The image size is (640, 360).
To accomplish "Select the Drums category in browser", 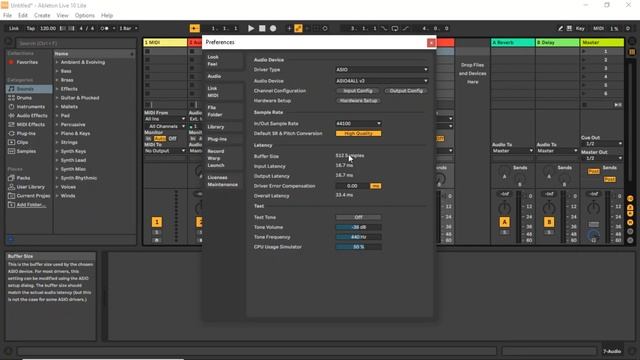I will click(24, 98).
